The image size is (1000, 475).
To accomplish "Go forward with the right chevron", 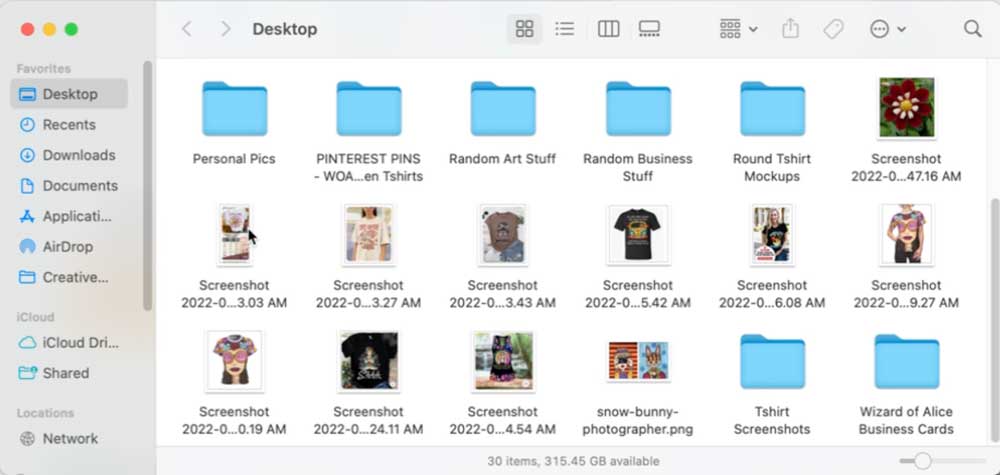I will (x=225, y=29).
